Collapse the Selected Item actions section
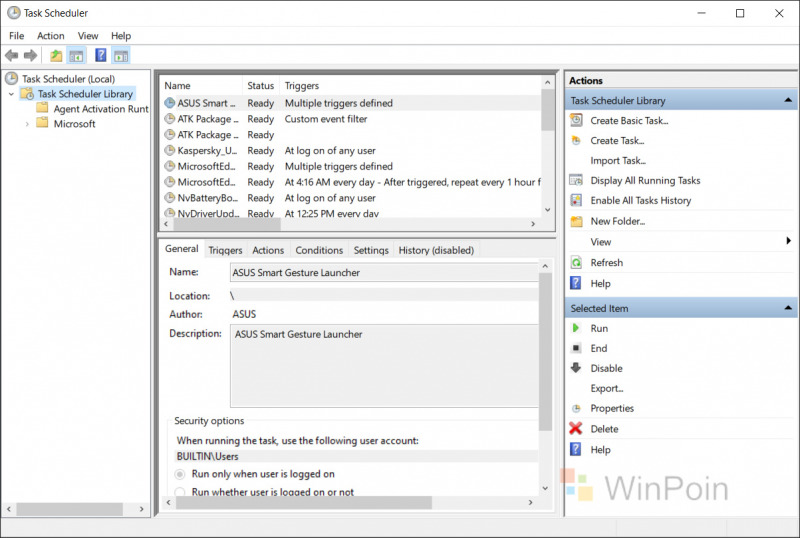Viewport: 800px width, 538px height. pos(788,308)
